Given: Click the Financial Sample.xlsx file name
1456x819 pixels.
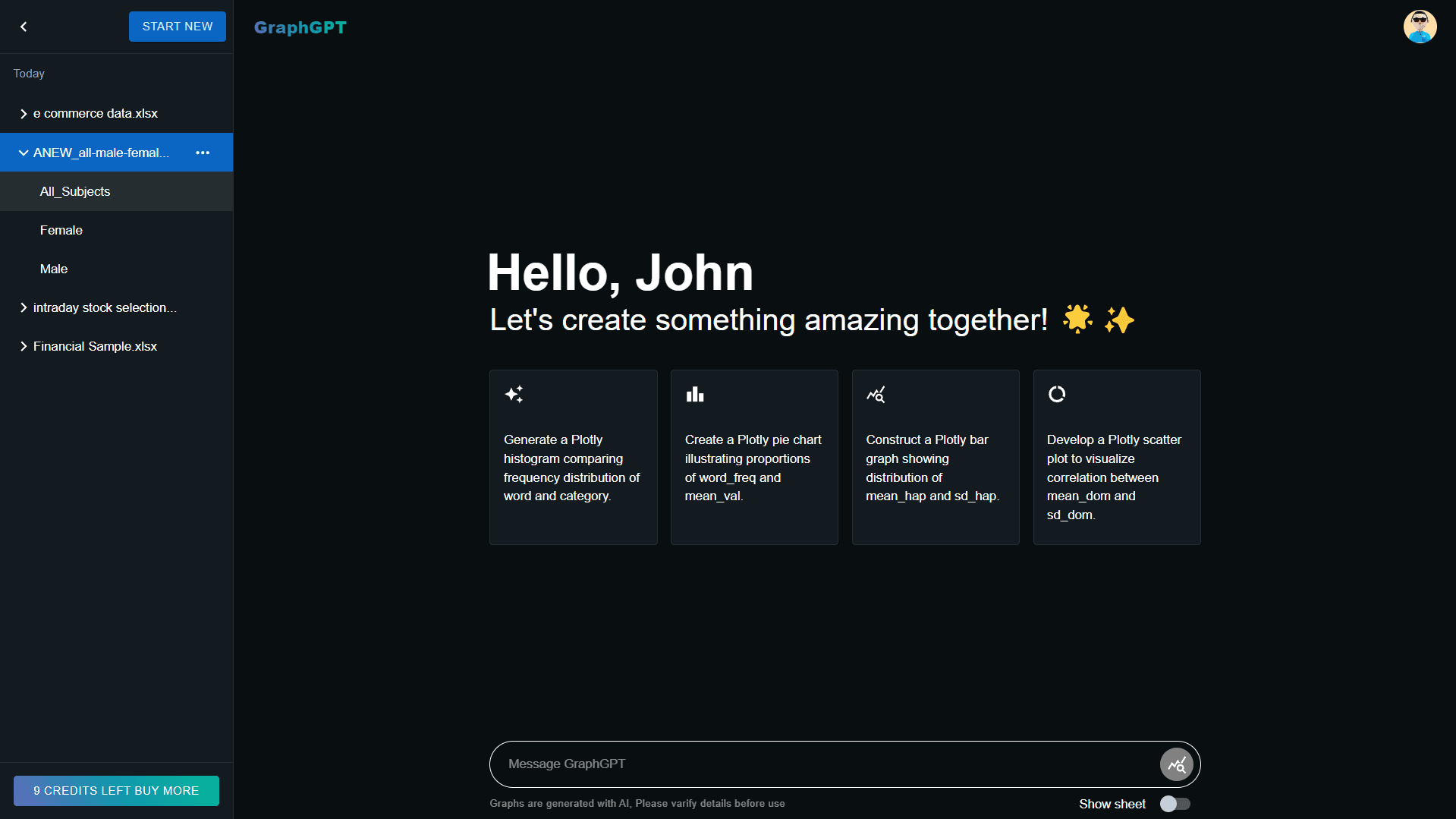Looking at the screenshot, I should click(95, 346).
